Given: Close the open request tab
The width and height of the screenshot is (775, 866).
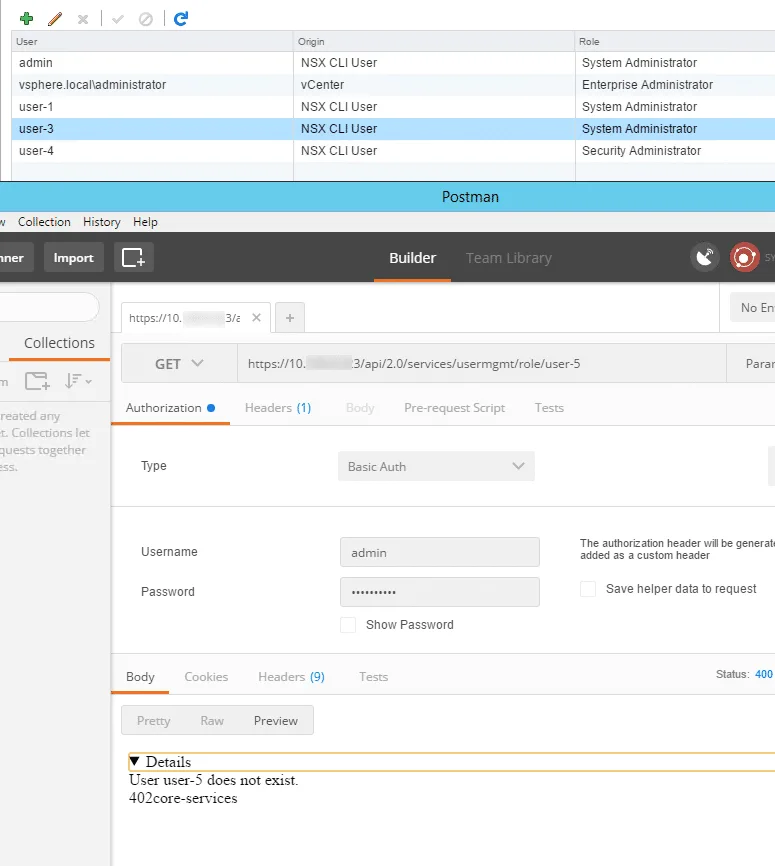Looking at the screenshot, I should [256, 318].
